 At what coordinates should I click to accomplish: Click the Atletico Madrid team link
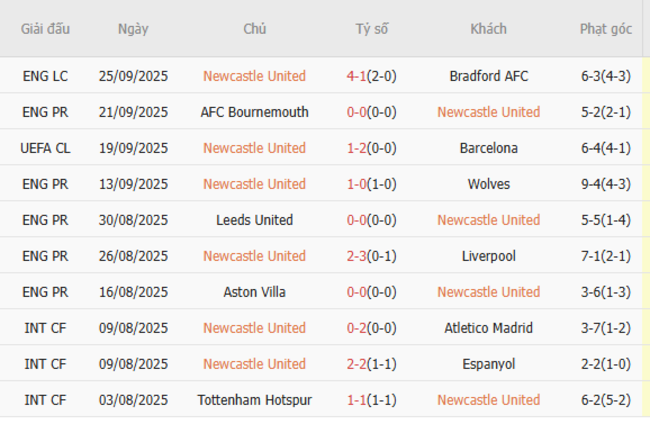point(488,328)
